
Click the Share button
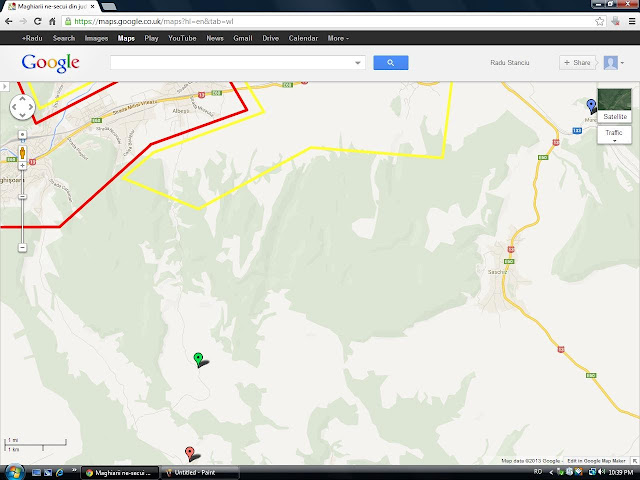click(x=577, y=62)
